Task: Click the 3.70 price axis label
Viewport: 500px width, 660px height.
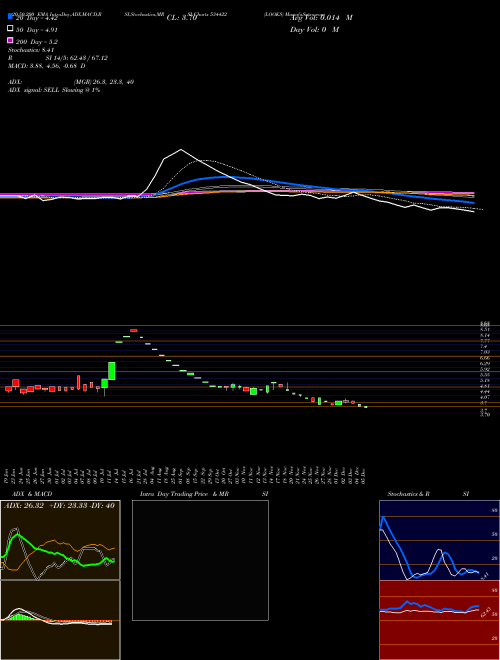Action: 485,414
